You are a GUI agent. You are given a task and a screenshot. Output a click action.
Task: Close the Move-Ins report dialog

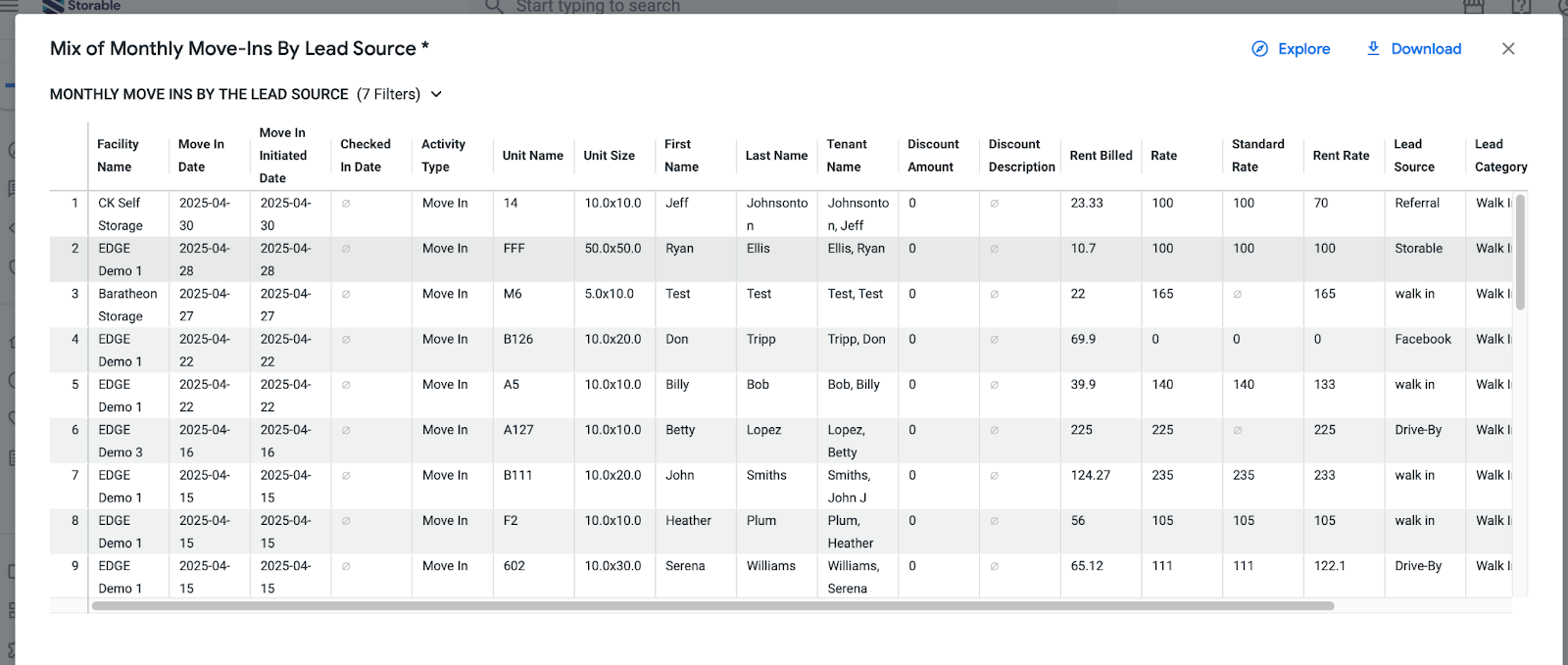1508,49
